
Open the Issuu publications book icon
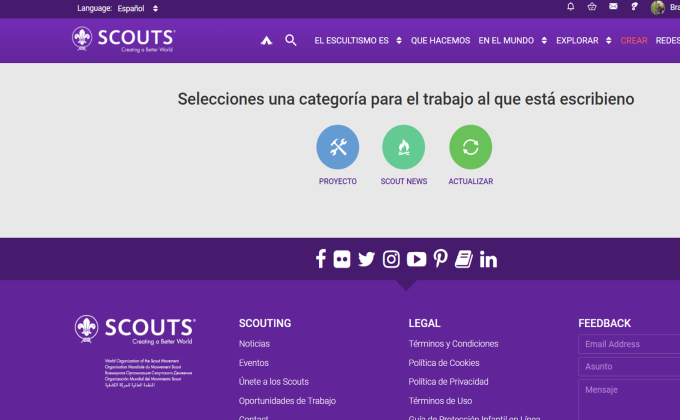coord(464,259)
